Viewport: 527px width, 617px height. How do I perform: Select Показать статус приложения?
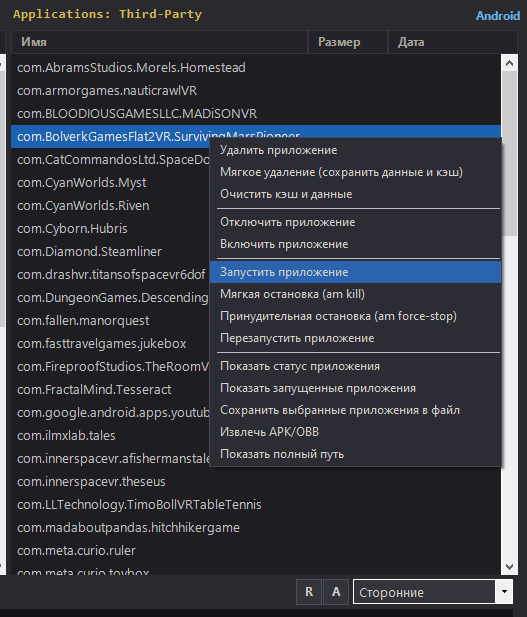click(x=355, y=366)
